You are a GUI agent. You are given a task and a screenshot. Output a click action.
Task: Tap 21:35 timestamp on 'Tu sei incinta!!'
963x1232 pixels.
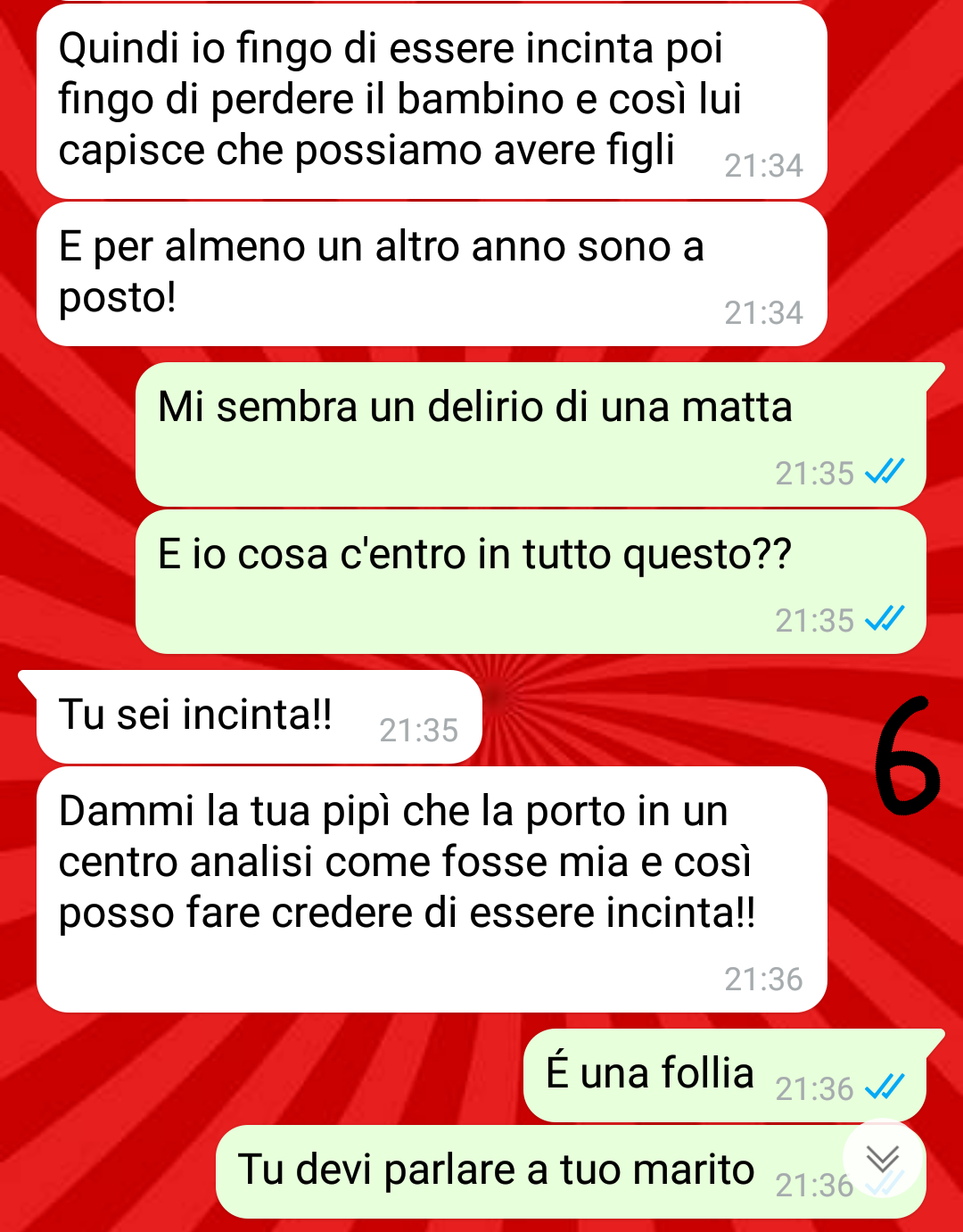[x=418, y=731]
